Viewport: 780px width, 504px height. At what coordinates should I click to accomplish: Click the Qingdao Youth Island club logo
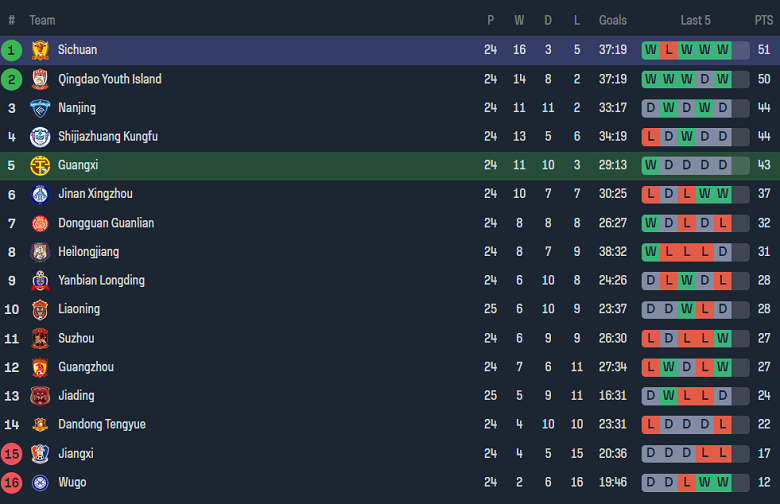[x=40, y=79]
